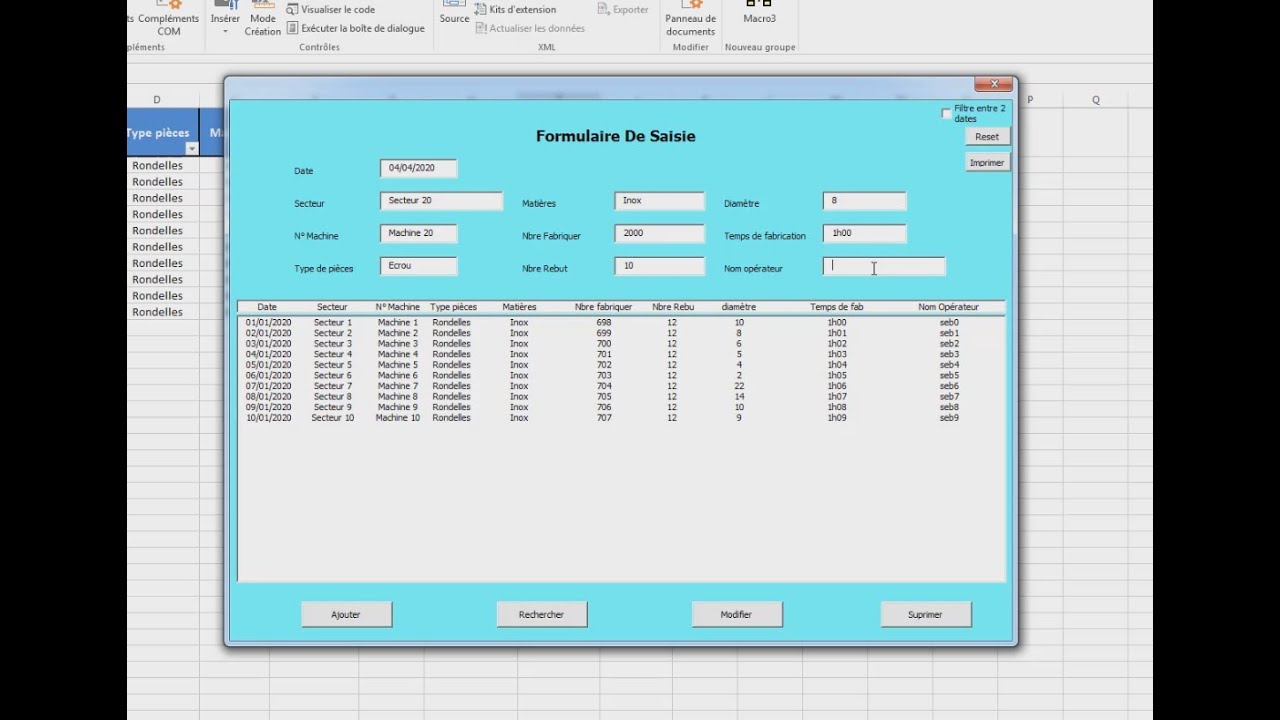Click the N° Machine input field
Image resolution: width=1280 pixels, height=720 pixels.
click(418, 233)
